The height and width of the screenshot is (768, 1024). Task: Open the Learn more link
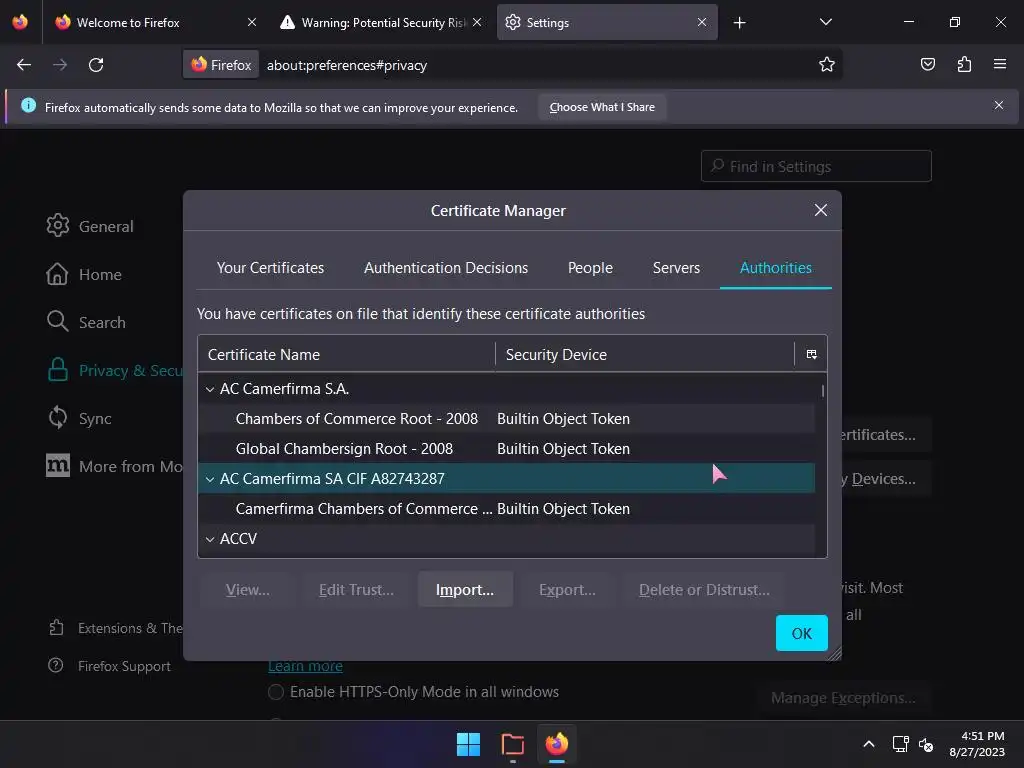305,666
